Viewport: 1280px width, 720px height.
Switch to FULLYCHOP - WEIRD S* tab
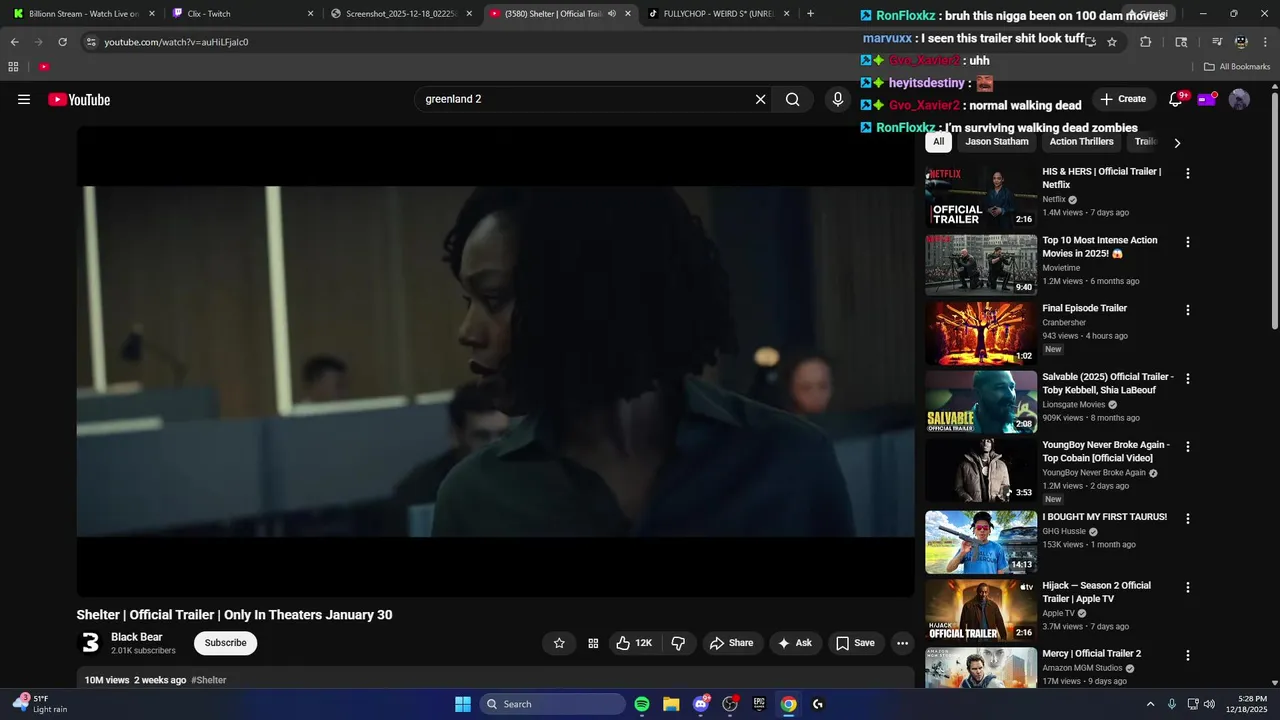(718, 14)
